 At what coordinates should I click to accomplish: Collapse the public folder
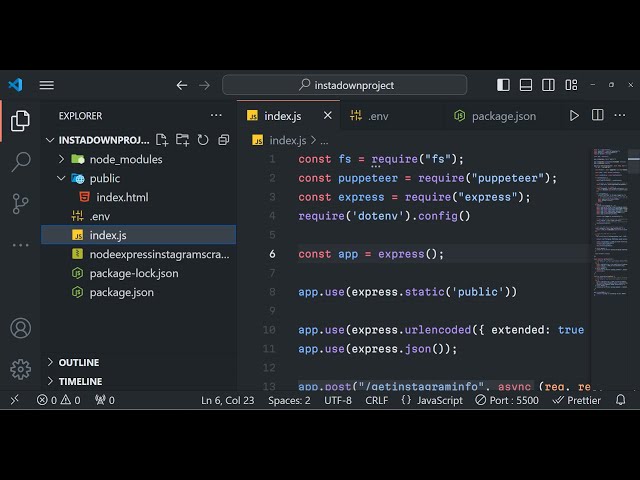104,178
